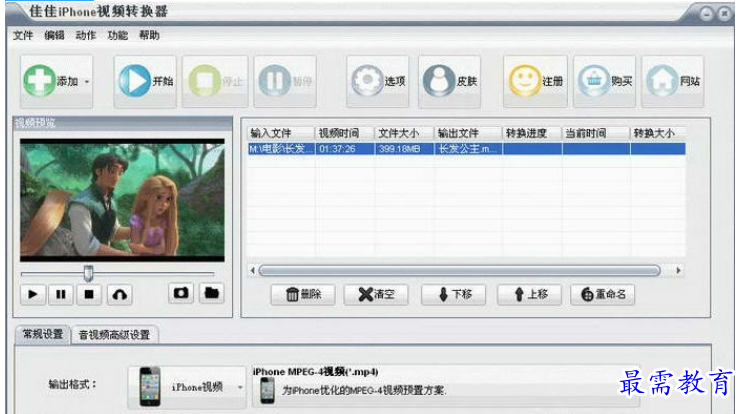Stop the preview playback
741x414 pixels.
(89, 294)
